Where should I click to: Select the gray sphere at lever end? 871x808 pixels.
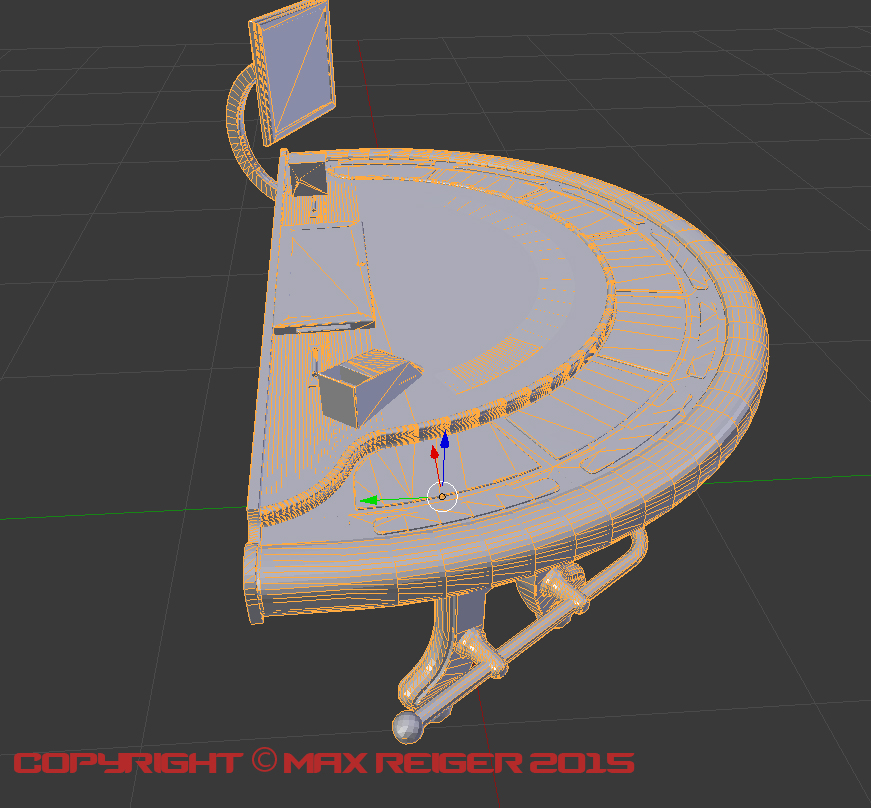coord(409,726)
